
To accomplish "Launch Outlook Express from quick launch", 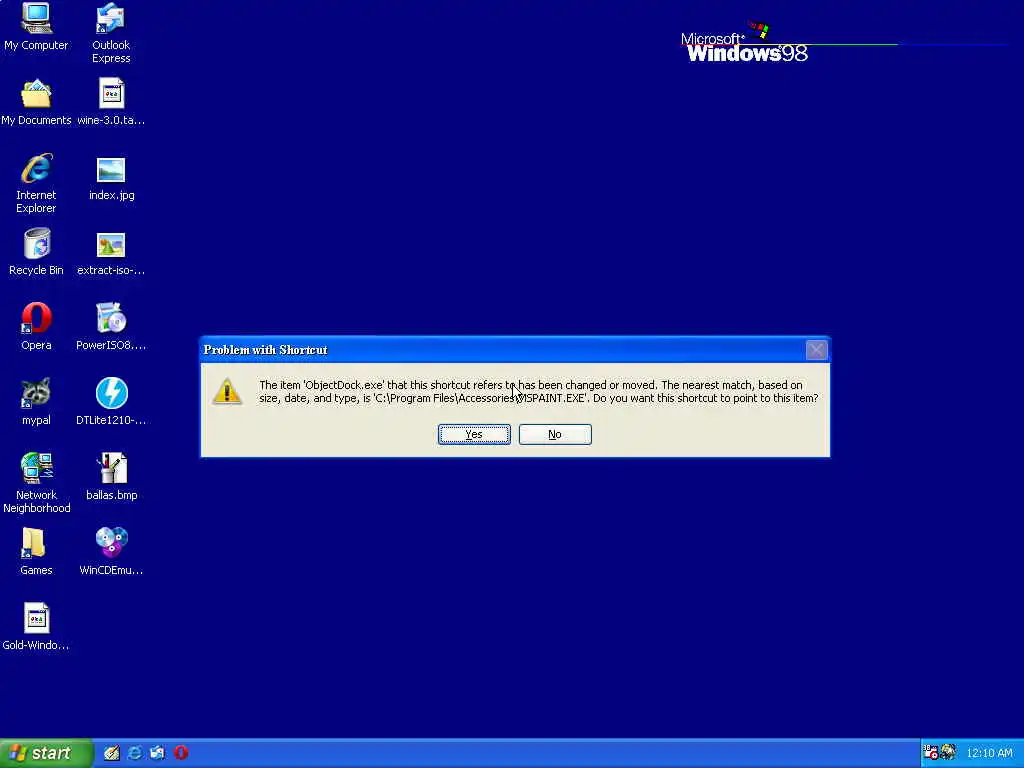I will (157, 753).
